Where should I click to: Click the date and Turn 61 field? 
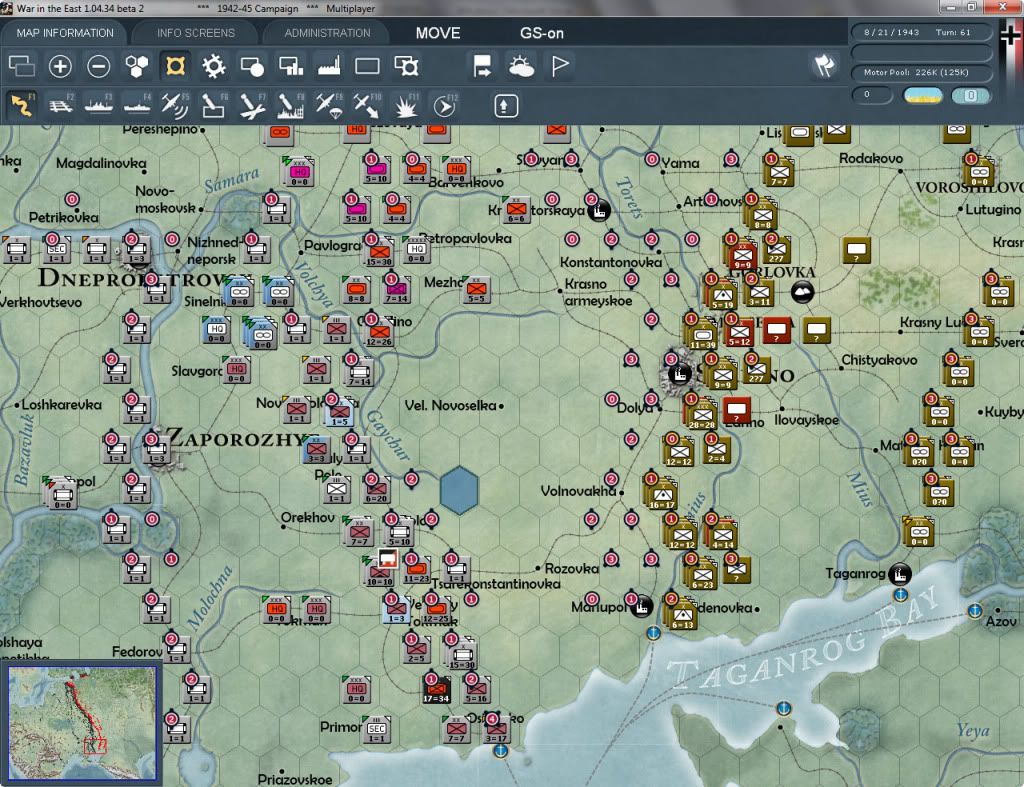pos(921,32)
